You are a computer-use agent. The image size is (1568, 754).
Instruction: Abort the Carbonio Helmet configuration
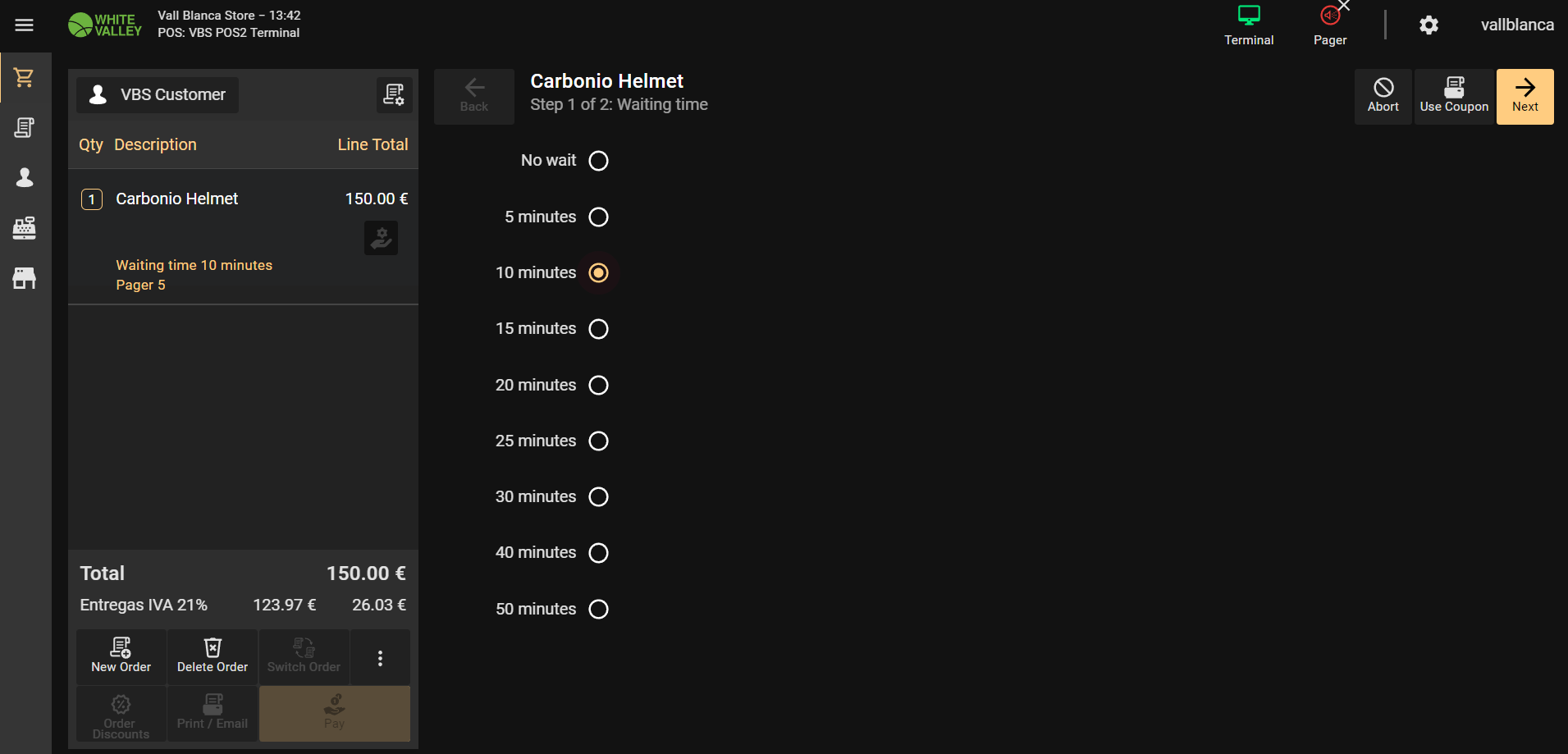[1383, 96]
